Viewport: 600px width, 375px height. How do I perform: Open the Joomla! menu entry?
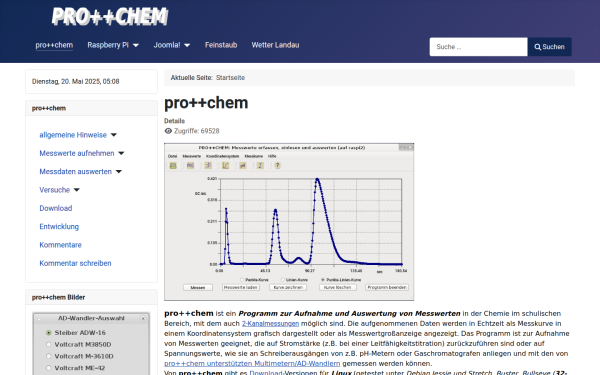[x=167, y=45]
